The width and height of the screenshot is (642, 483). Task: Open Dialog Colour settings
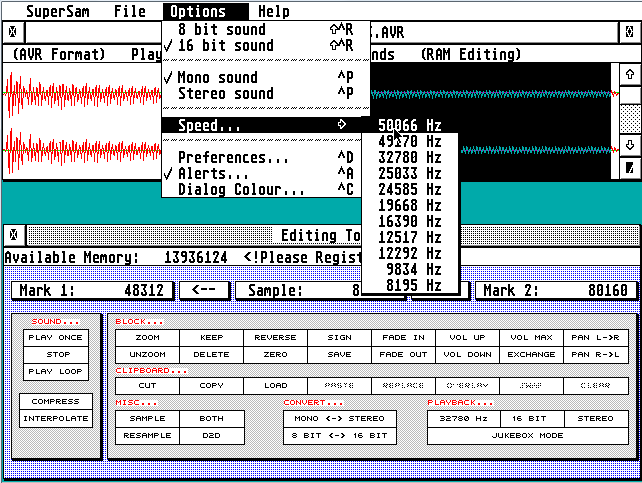pyautogui.click(x=241, y=189)
